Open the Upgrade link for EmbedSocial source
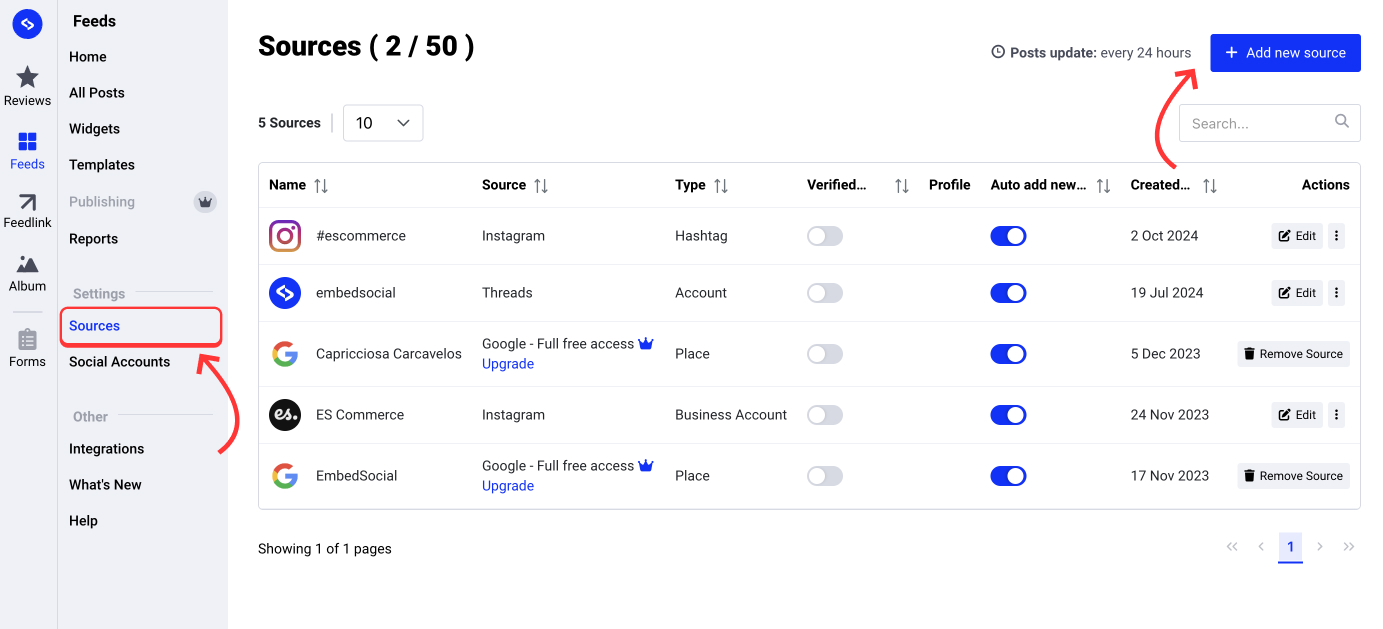The height and width of the screenshot is (629, 1383). click(507, 485)
